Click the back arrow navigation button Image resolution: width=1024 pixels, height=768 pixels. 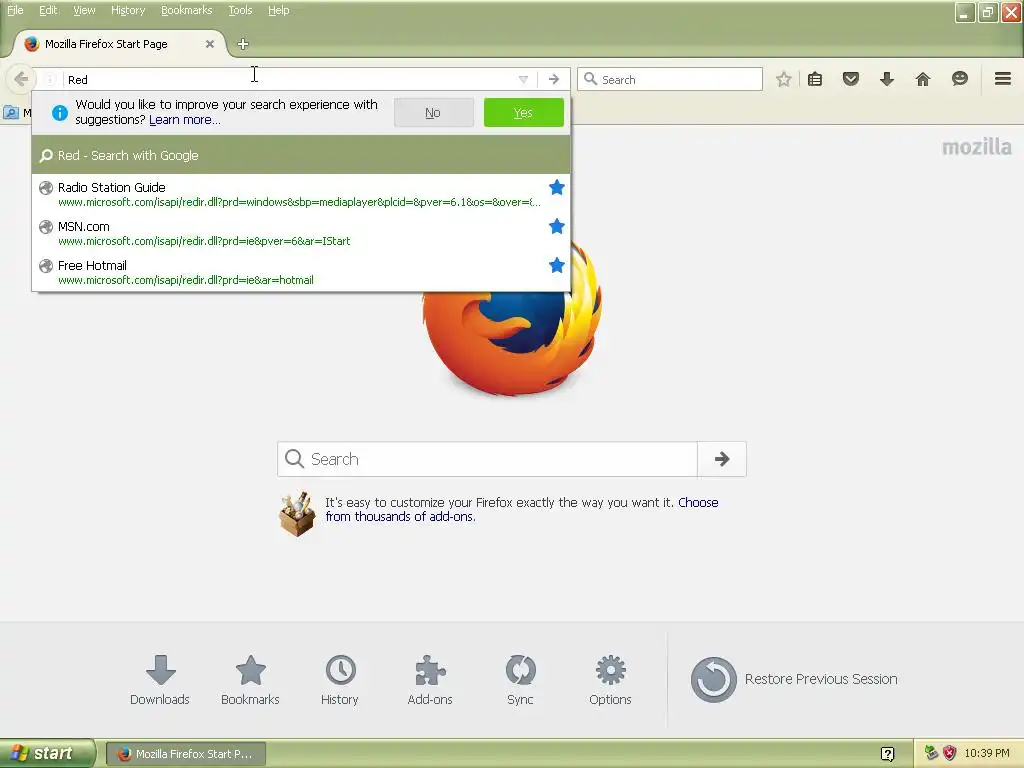point(20,80)
